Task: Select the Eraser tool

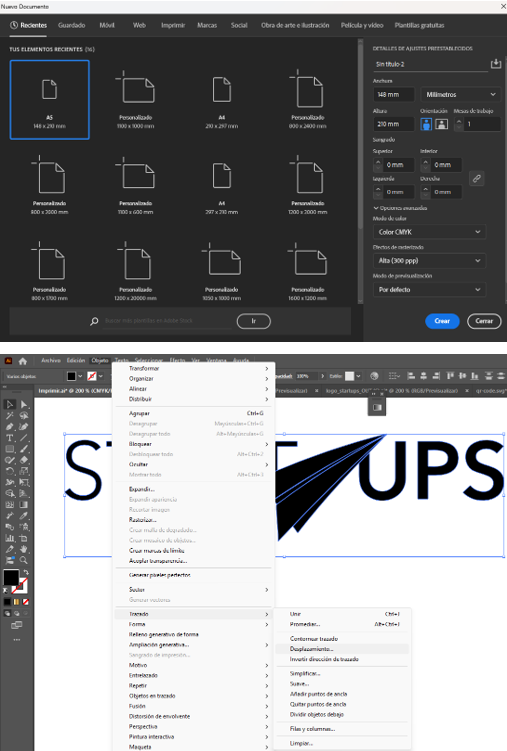Action: [x=24, y=460]
